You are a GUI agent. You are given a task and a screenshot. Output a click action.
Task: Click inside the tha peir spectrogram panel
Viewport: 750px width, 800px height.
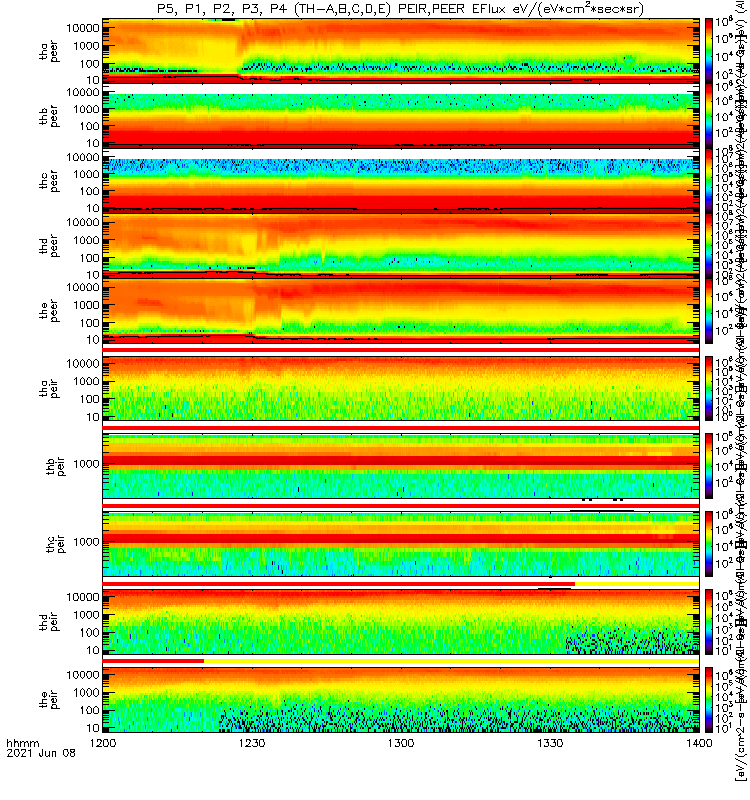pyautogui.click(x=401, y=388)
